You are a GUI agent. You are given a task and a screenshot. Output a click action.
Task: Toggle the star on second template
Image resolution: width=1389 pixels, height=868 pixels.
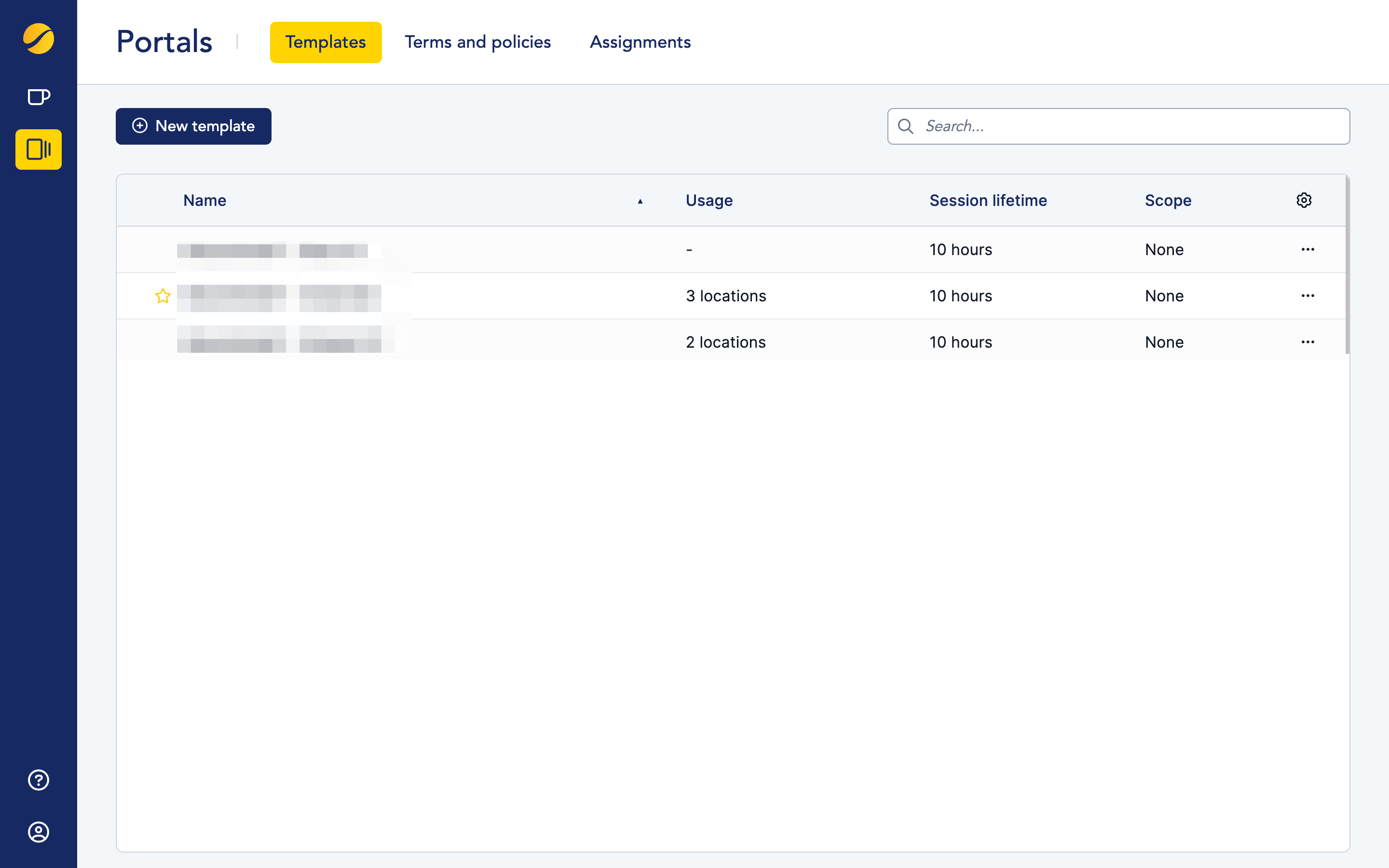tap(163, 296)
